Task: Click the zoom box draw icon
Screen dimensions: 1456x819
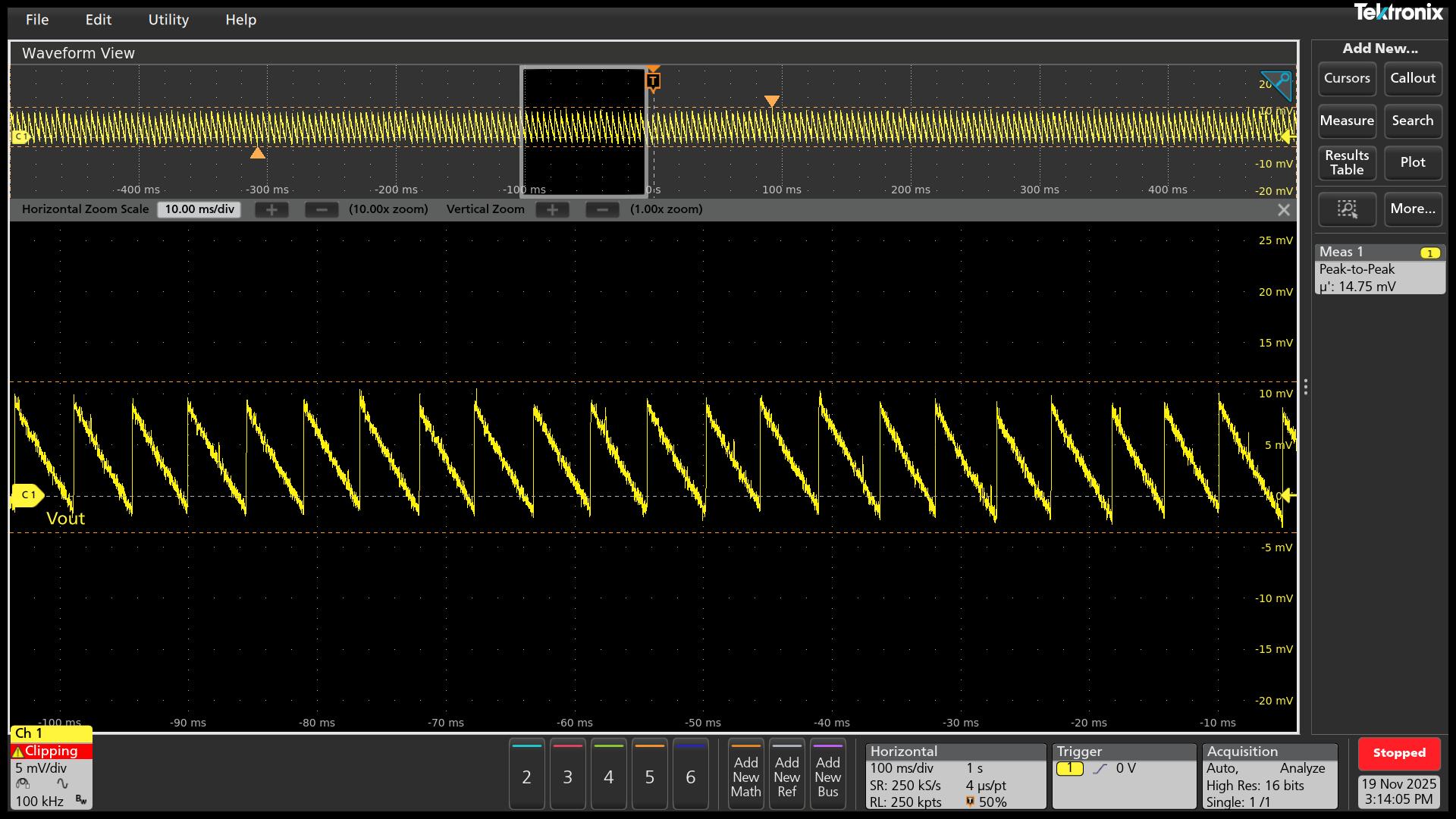Action: click(1347, 209)
